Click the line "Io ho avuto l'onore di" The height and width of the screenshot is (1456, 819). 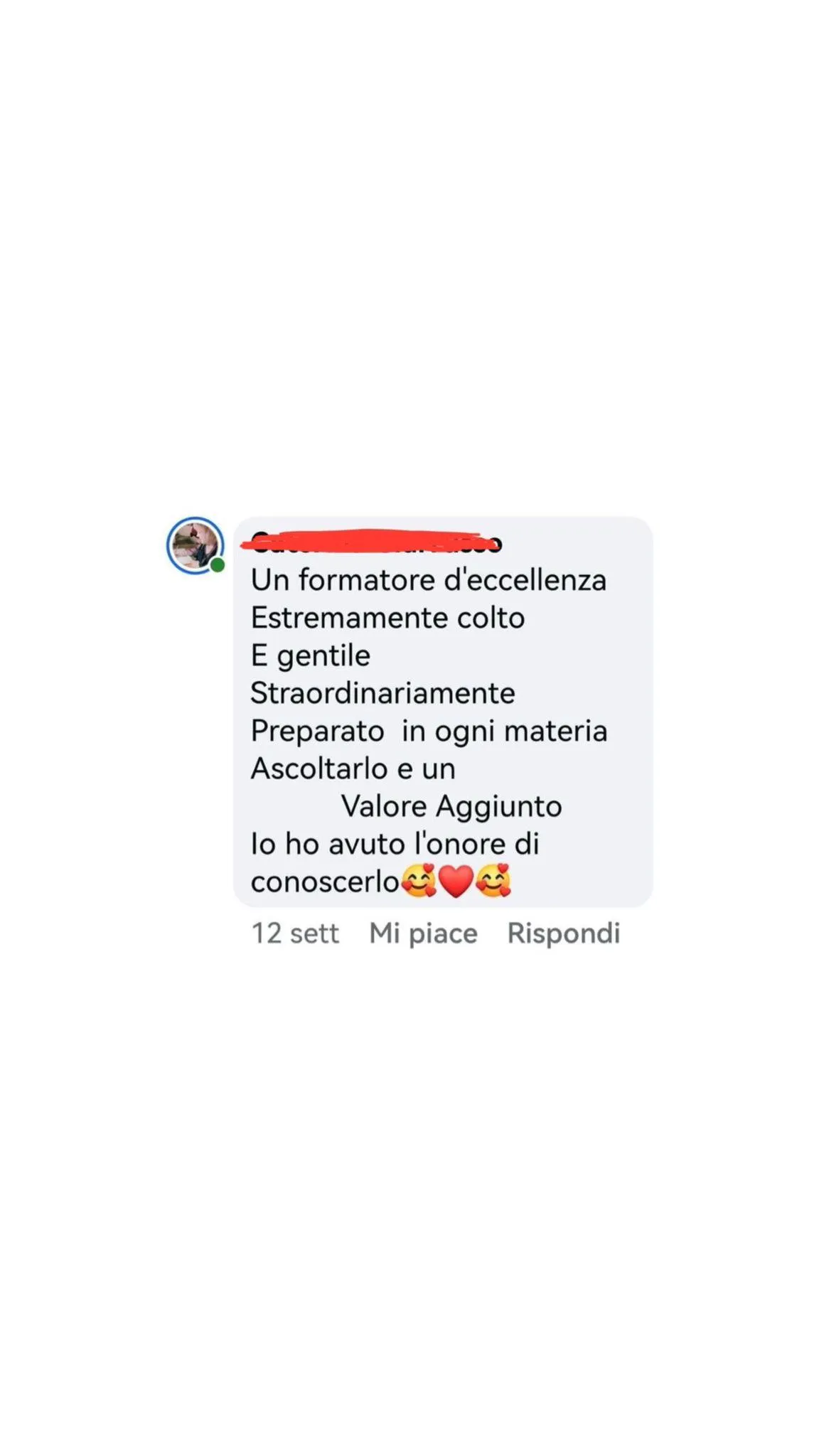[x=395, y=844]
